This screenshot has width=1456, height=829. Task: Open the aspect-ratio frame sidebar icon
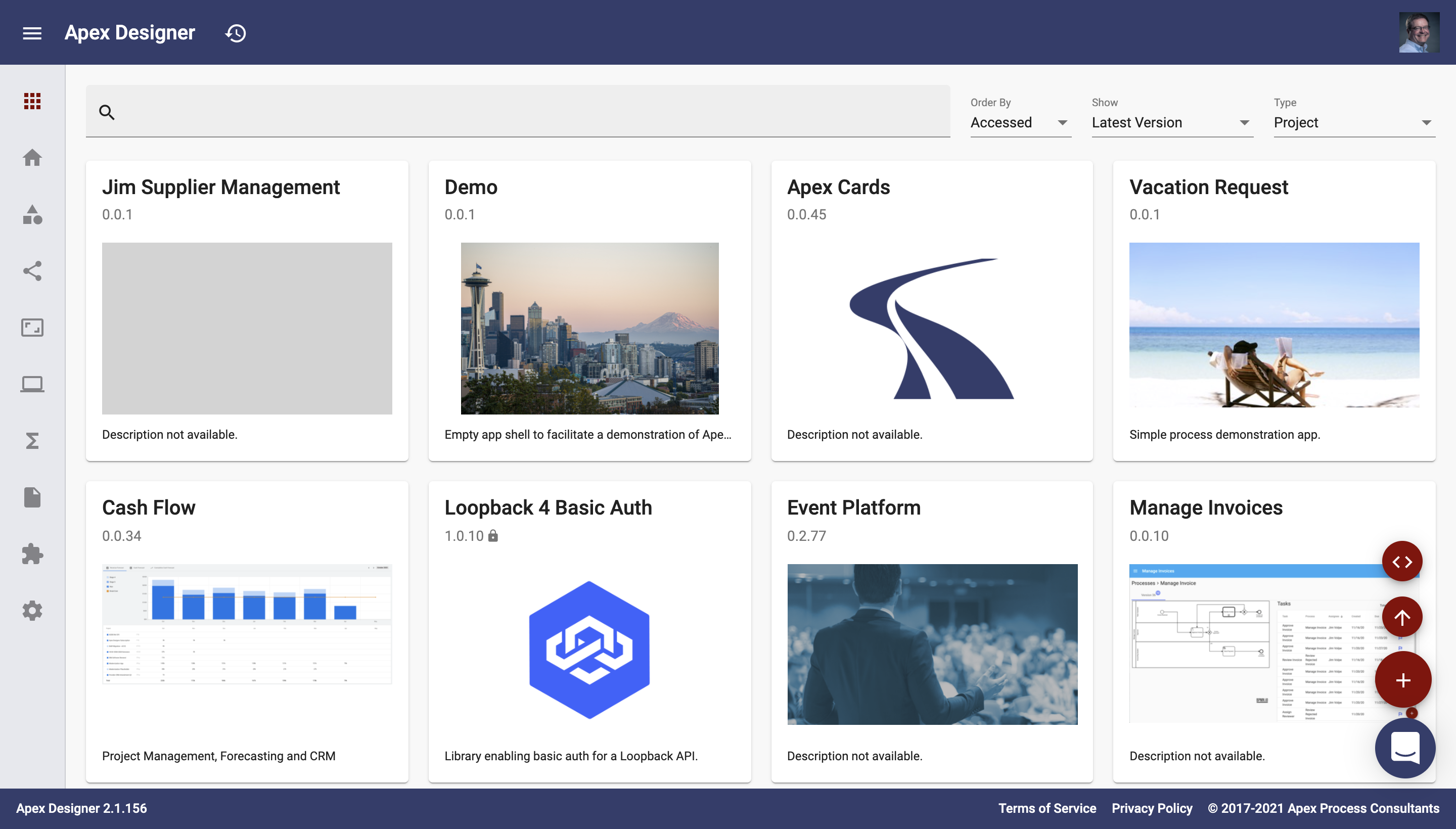[x=32, y=328]
